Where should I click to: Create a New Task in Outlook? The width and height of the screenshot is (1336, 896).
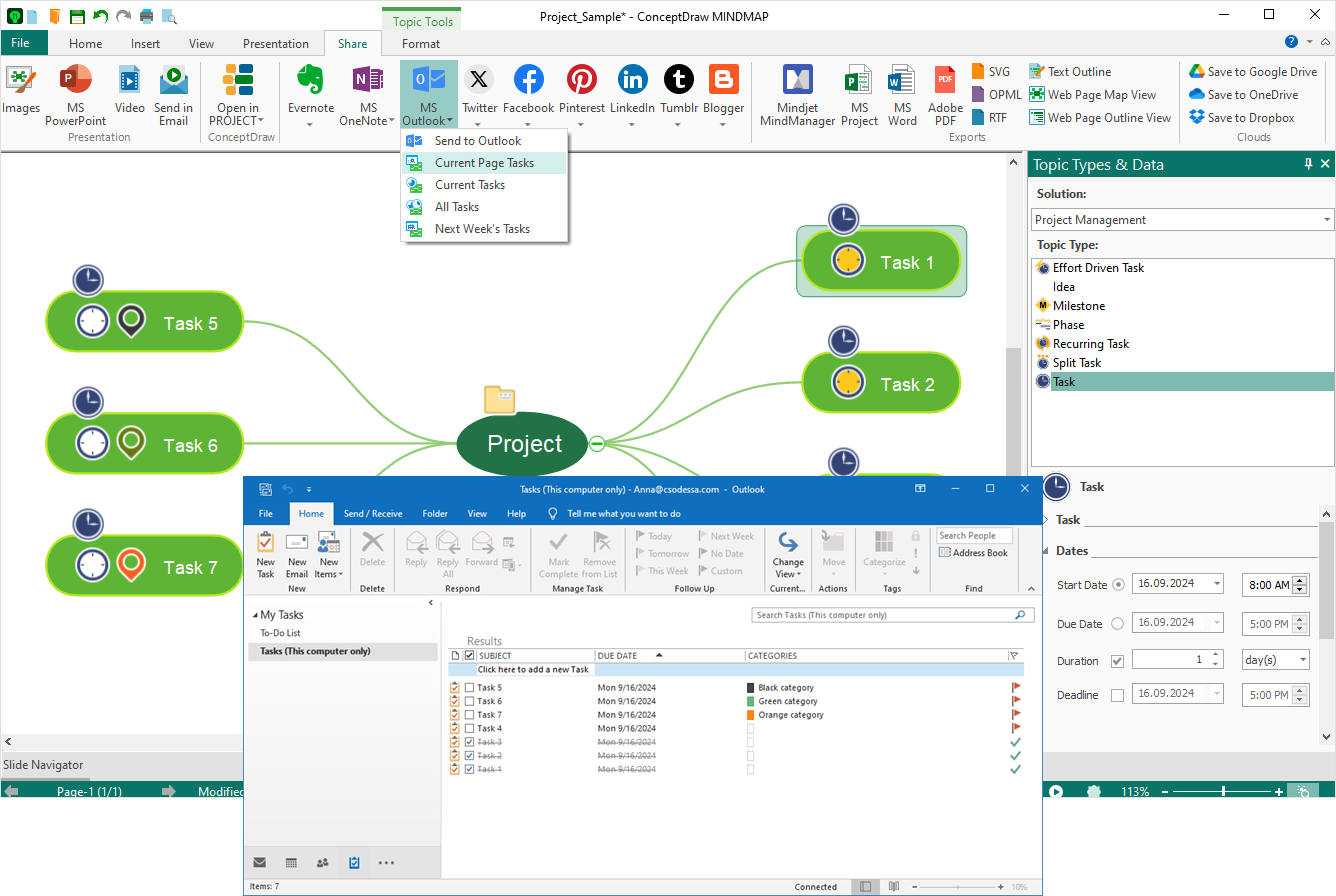pyautogui.click(x=265, y=555)
